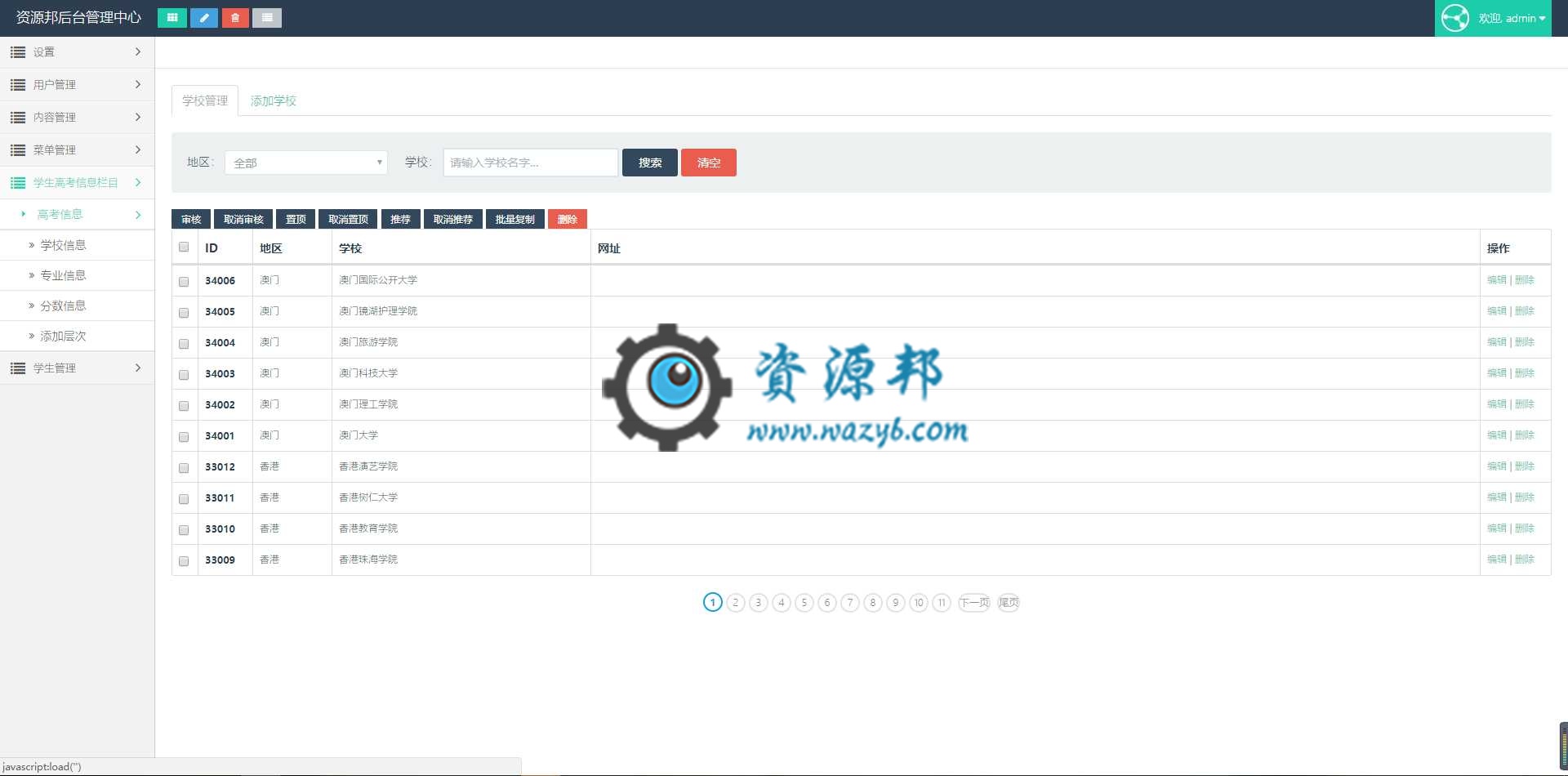Click ID cell 33011
The width and height of the screenshot is (1568, 776).
[220, 498]
